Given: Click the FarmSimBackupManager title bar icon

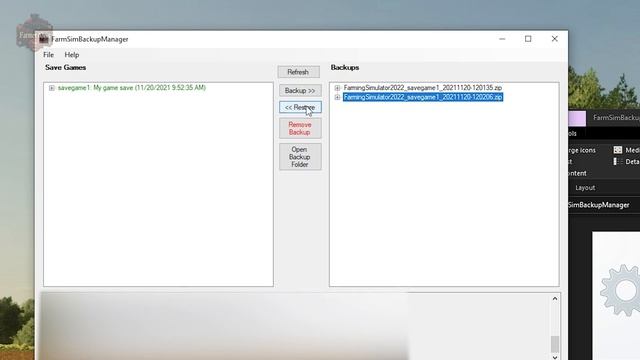Looking at the screenshot, I should pos(44,39).
